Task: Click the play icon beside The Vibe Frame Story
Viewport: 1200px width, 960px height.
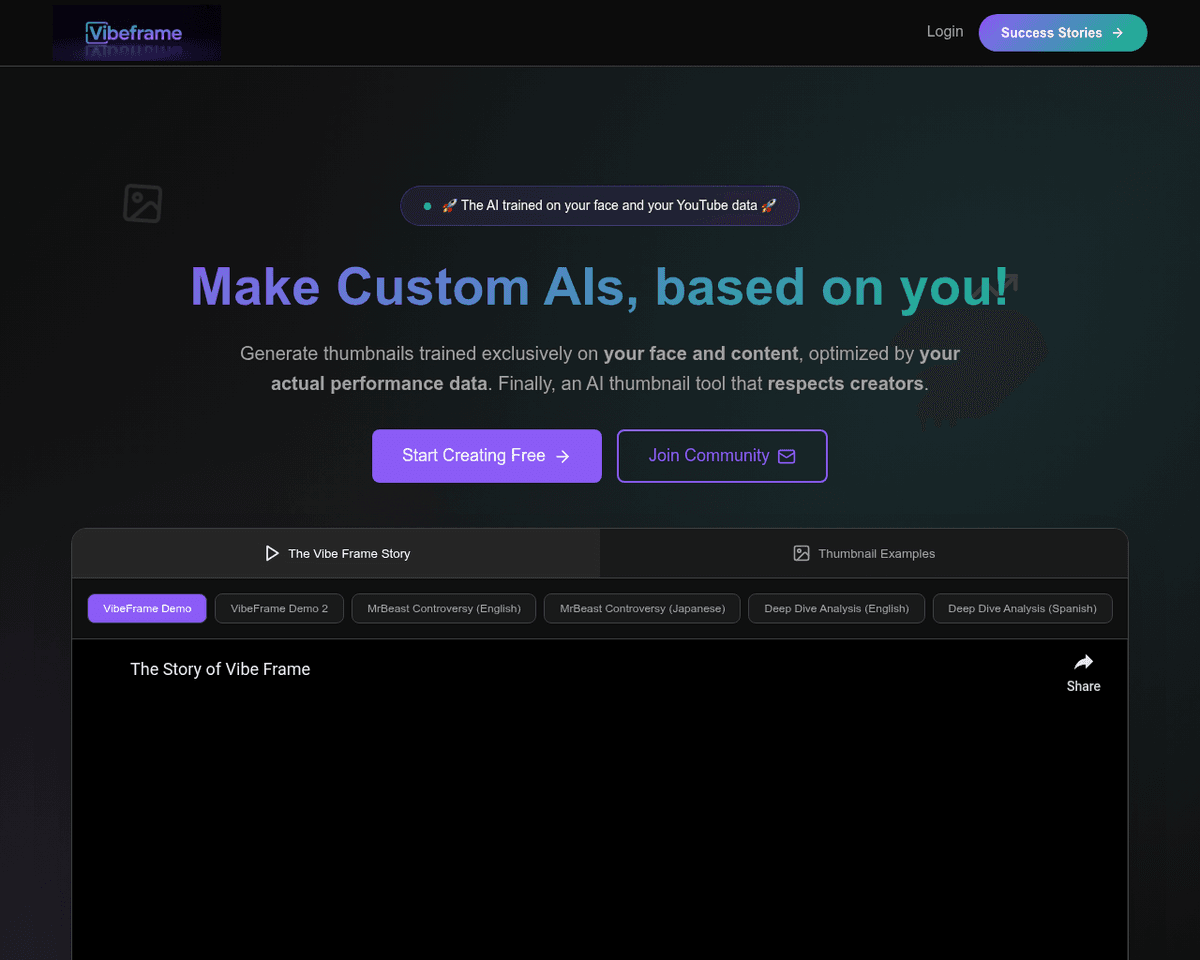Action: [x=271, y=553]
